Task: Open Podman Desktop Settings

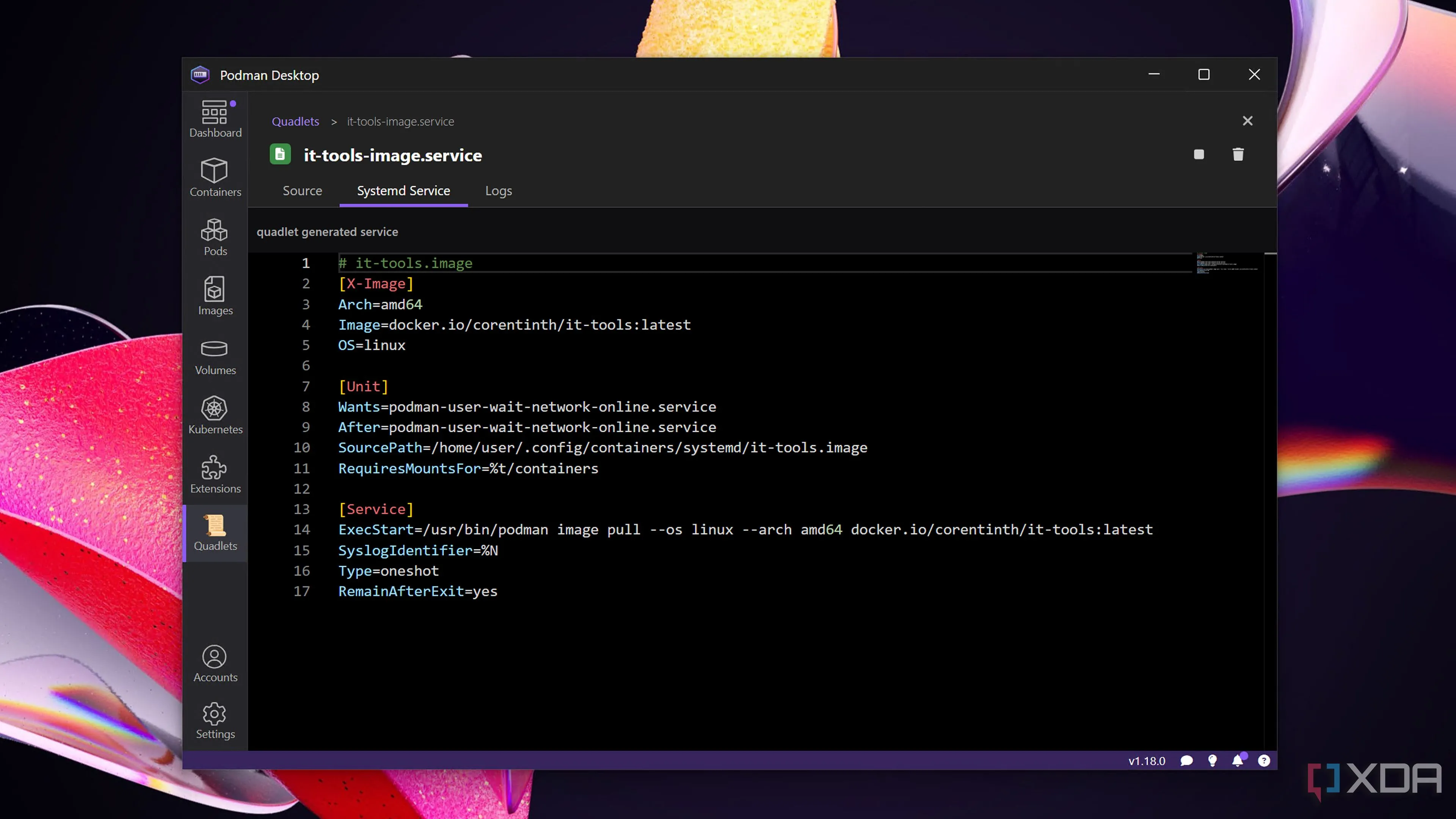Action: [x=215, y=721]
